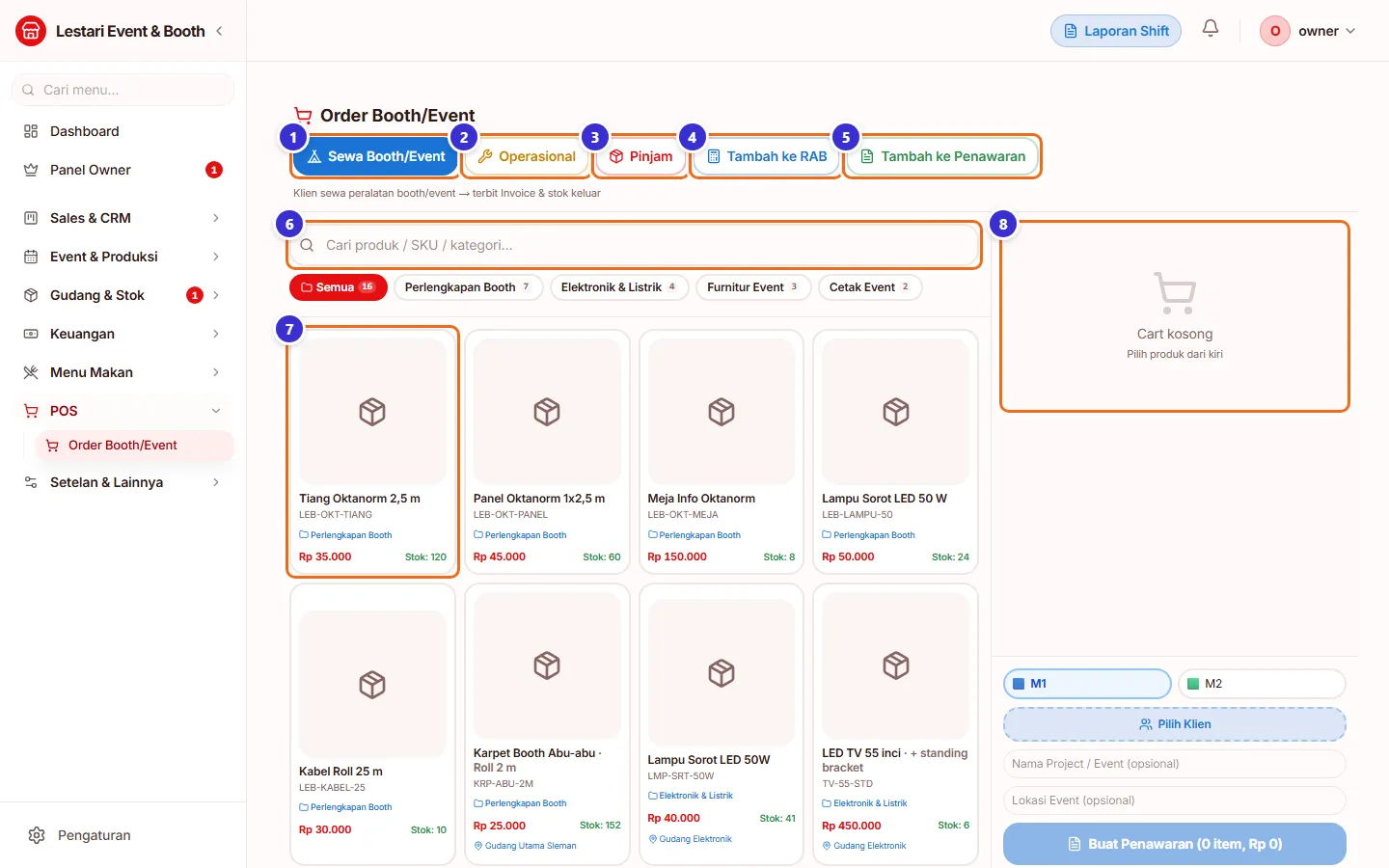This screenshot has width=1389, height=868.
Task: Click the Lestari Event & Booth logo icon
Action: click(31, 31)
